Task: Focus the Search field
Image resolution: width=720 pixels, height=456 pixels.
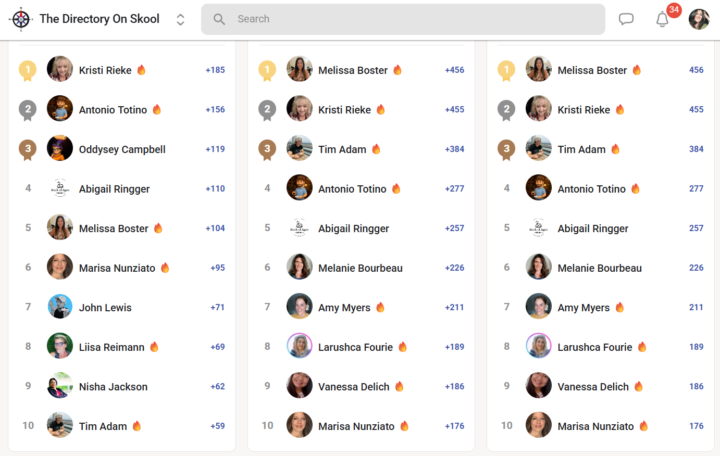Action: pyautogui.click(x=410, y=19)
